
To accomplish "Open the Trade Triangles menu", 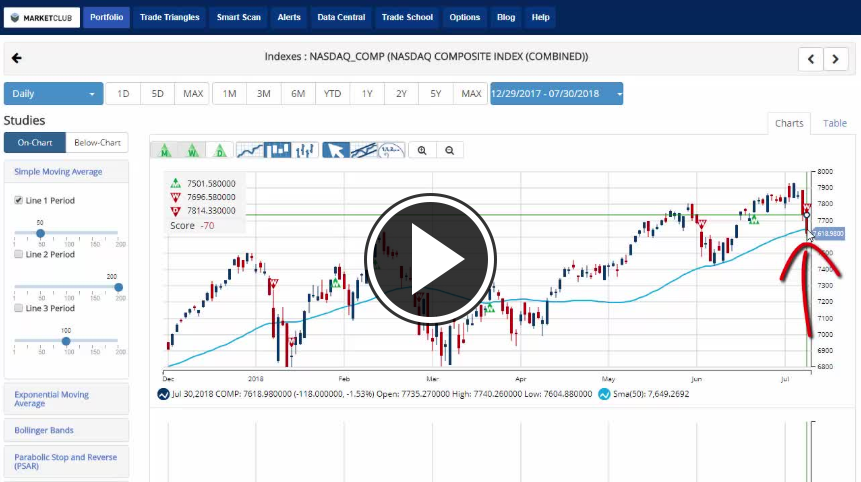I will [169, 17].
